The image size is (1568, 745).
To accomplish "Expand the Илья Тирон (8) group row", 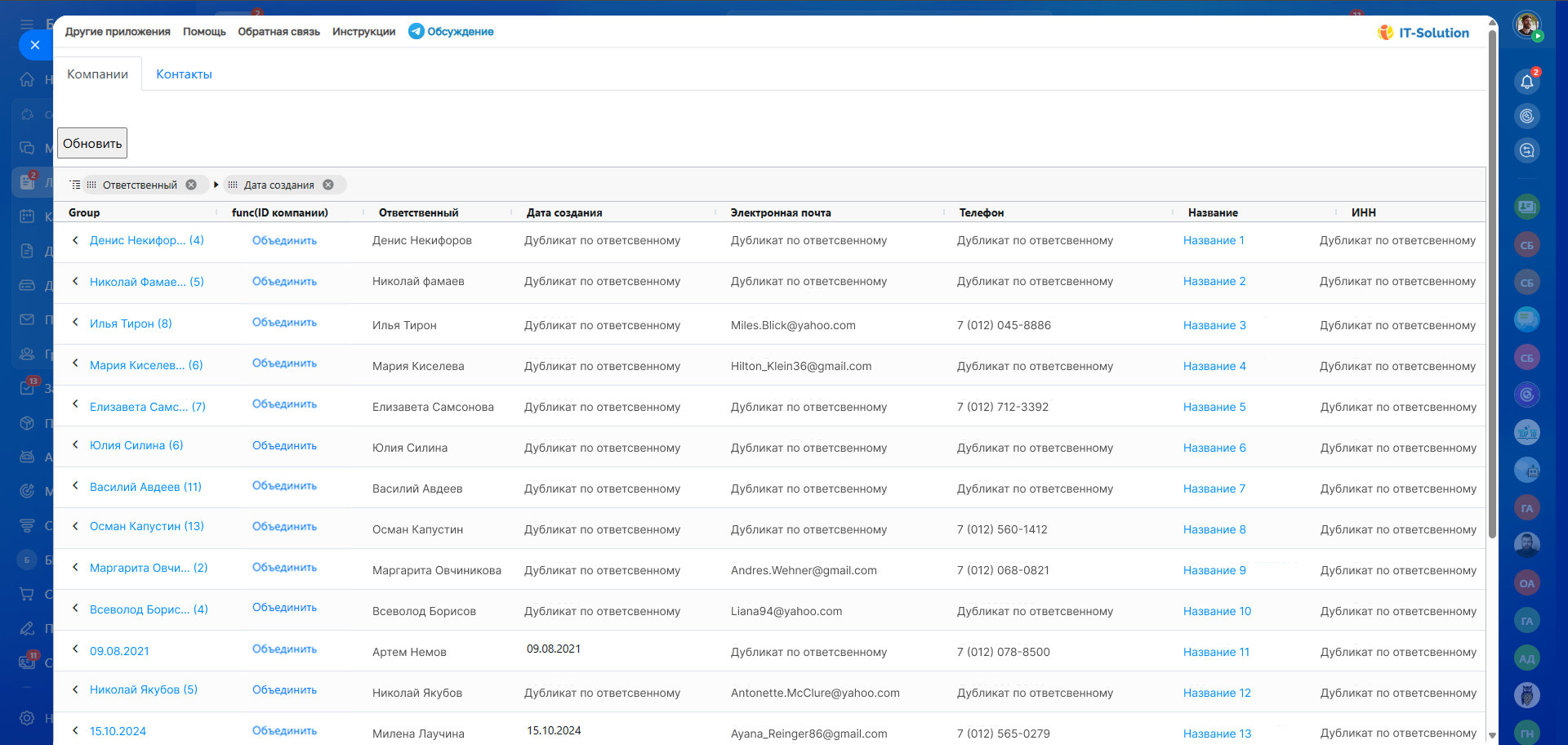I will coord(75,323).
